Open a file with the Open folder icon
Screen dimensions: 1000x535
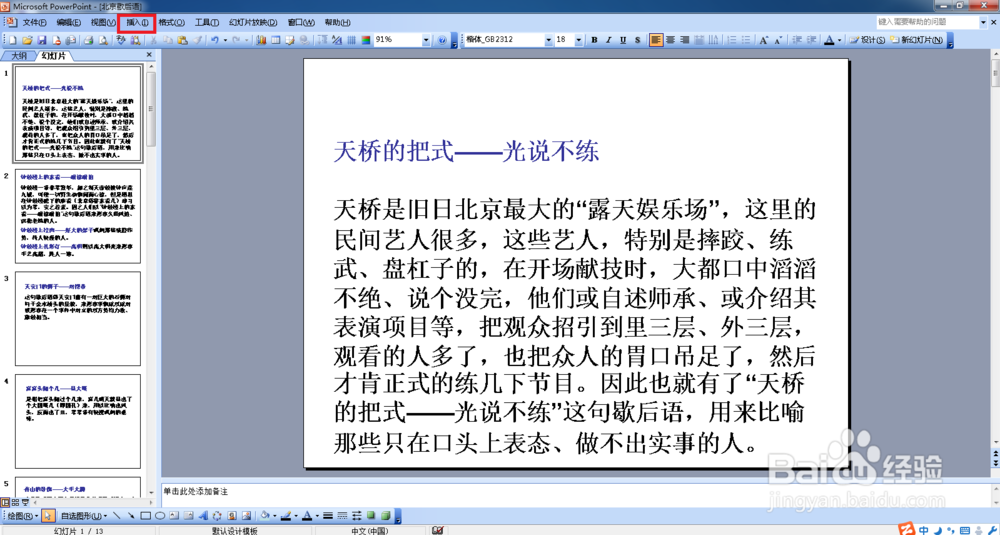27,40
